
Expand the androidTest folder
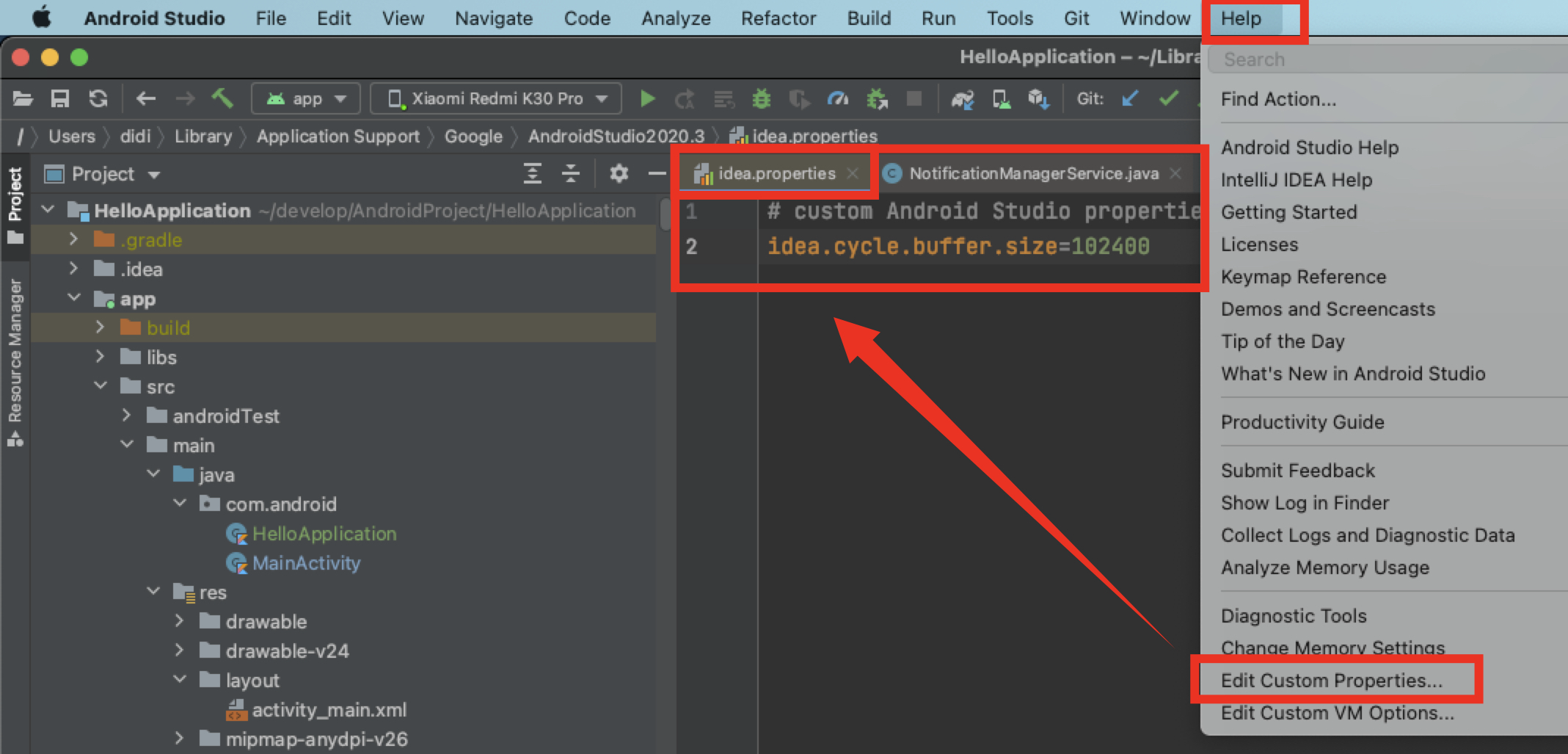coord(126,416)
